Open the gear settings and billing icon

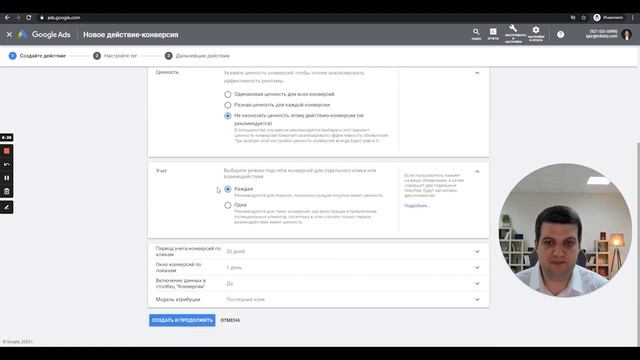tap(536, 33)
